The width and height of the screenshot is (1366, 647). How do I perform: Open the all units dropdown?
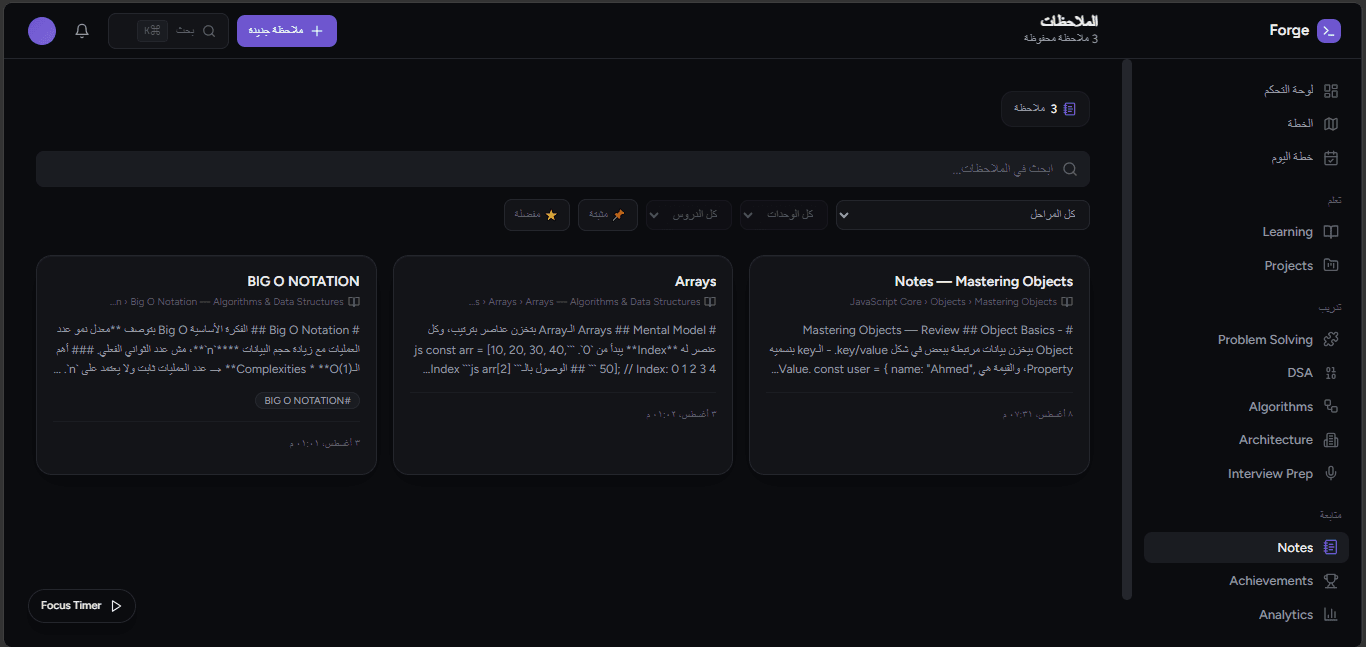click(x=784, y=215)
